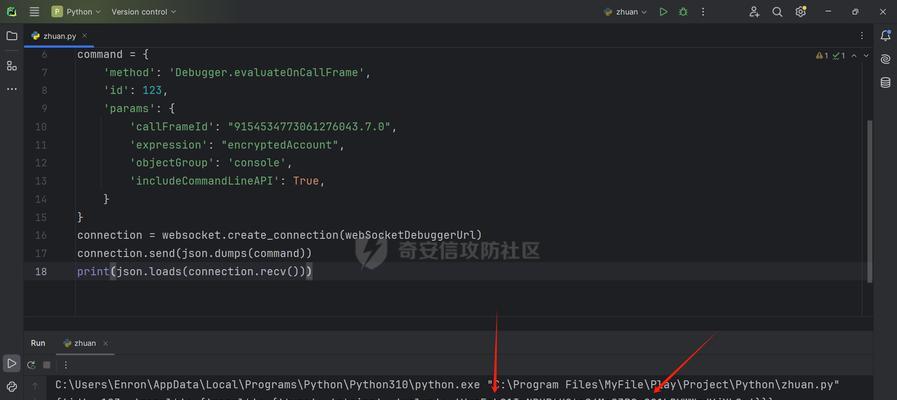Click the editor vertical scrollbar
This screenshot has height=400, width=897.
point(870,201)
